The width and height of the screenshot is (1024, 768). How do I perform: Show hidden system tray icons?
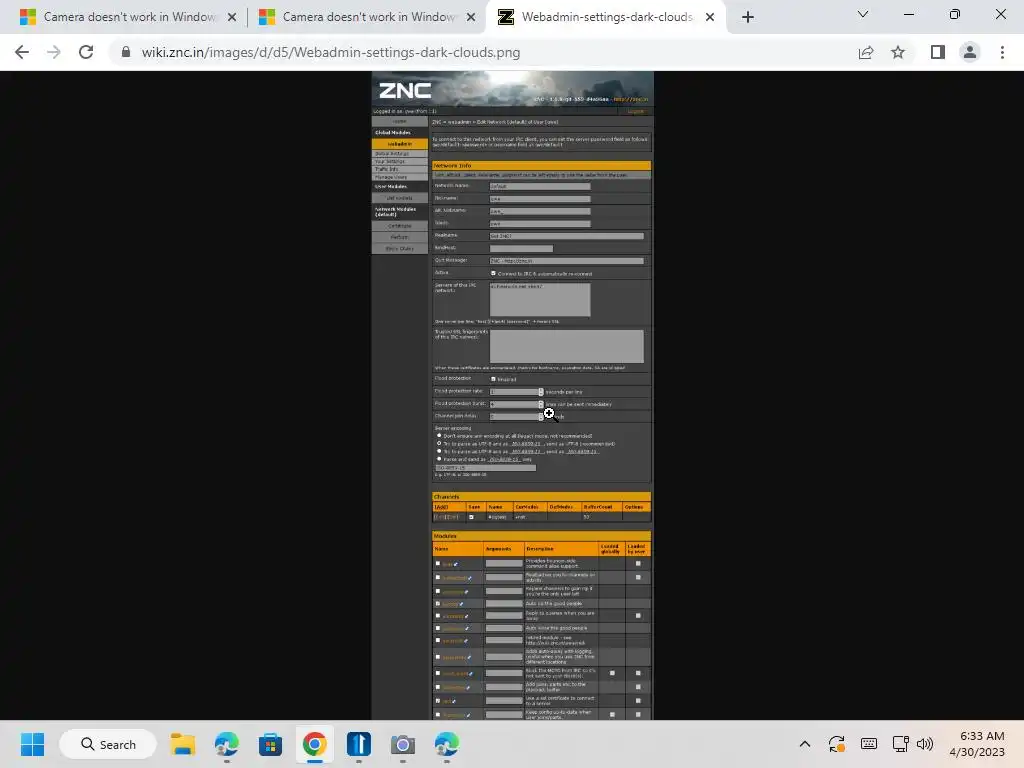[805, 744]
